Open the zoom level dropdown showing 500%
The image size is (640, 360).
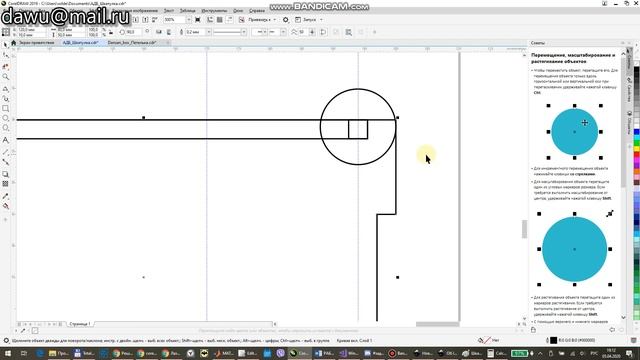[x=188, y=20]
